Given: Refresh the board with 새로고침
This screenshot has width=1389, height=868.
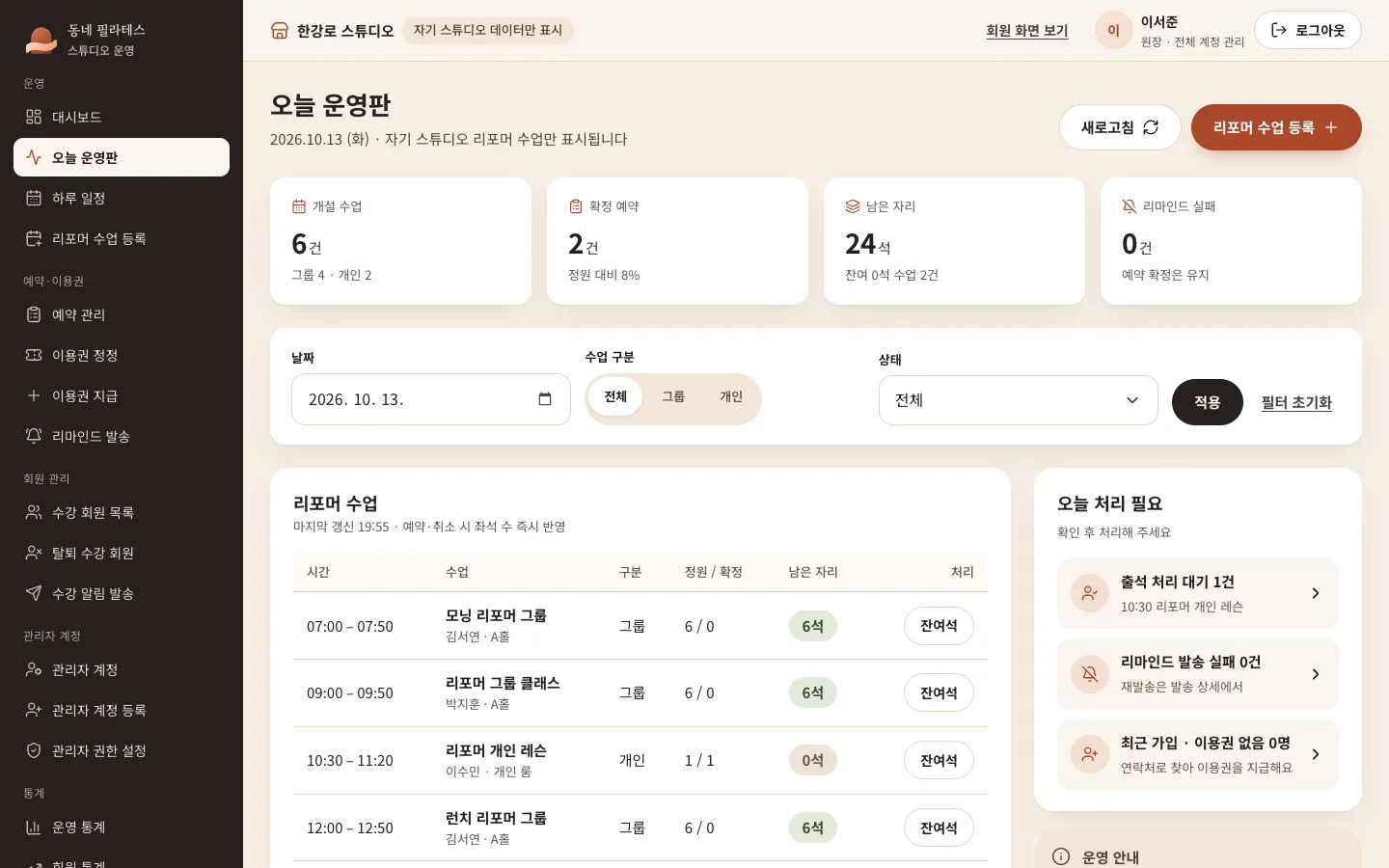Looking at the screenshot, I should 1120,127.
